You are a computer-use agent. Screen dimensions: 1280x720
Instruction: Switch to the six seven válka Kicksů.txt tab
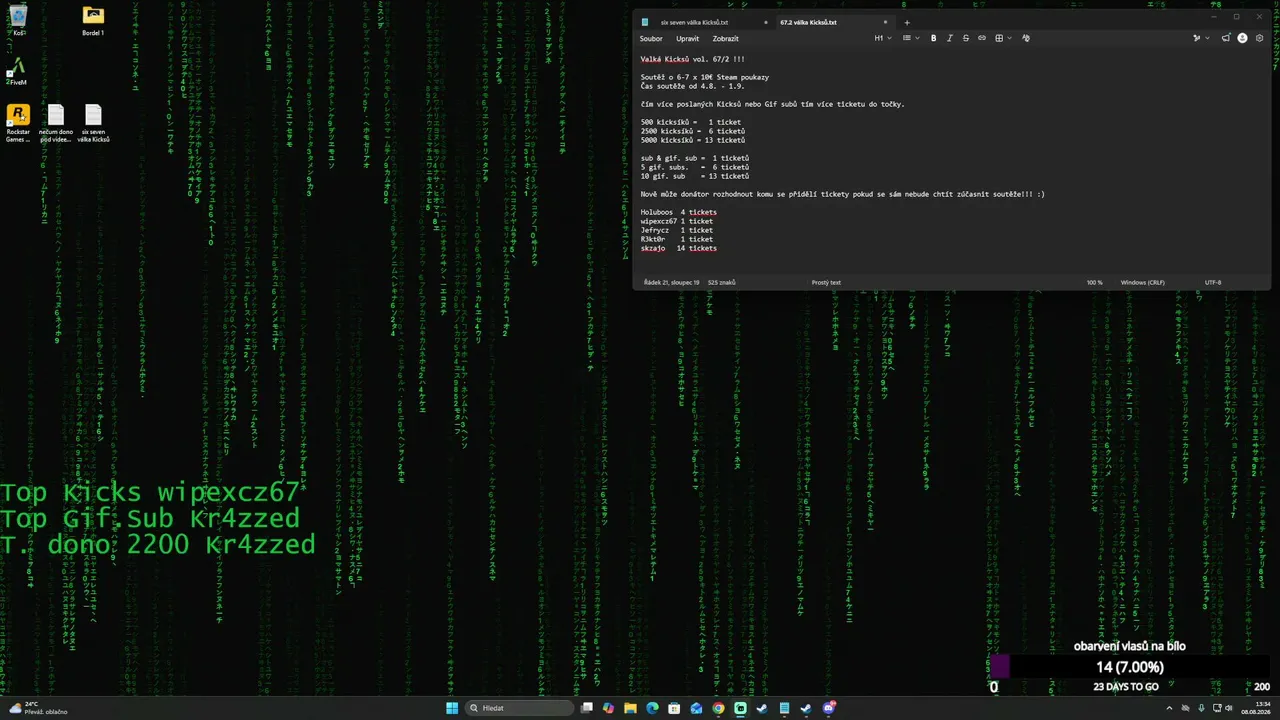(x=694, y=22)
